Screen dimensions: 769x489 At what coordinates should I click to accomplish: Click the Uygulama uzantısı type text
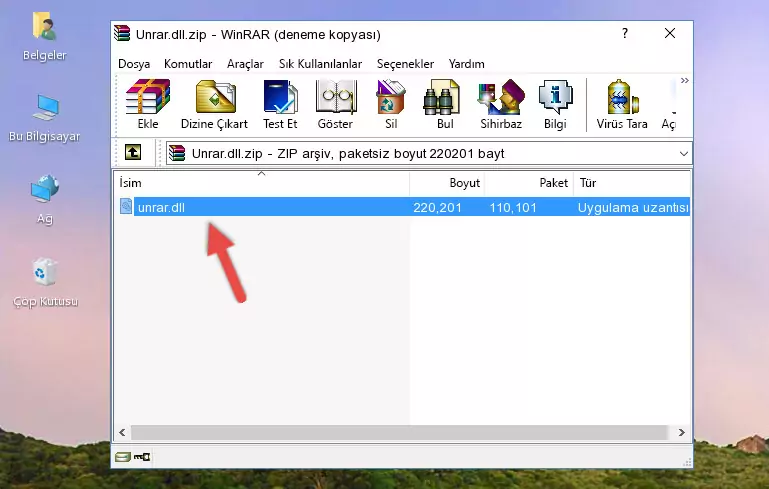pos(633,207)
